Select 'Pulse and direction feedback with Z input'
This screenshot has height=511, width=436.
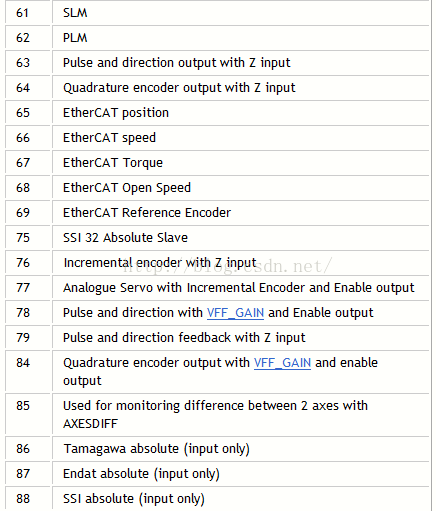click(x=184, y=338)
